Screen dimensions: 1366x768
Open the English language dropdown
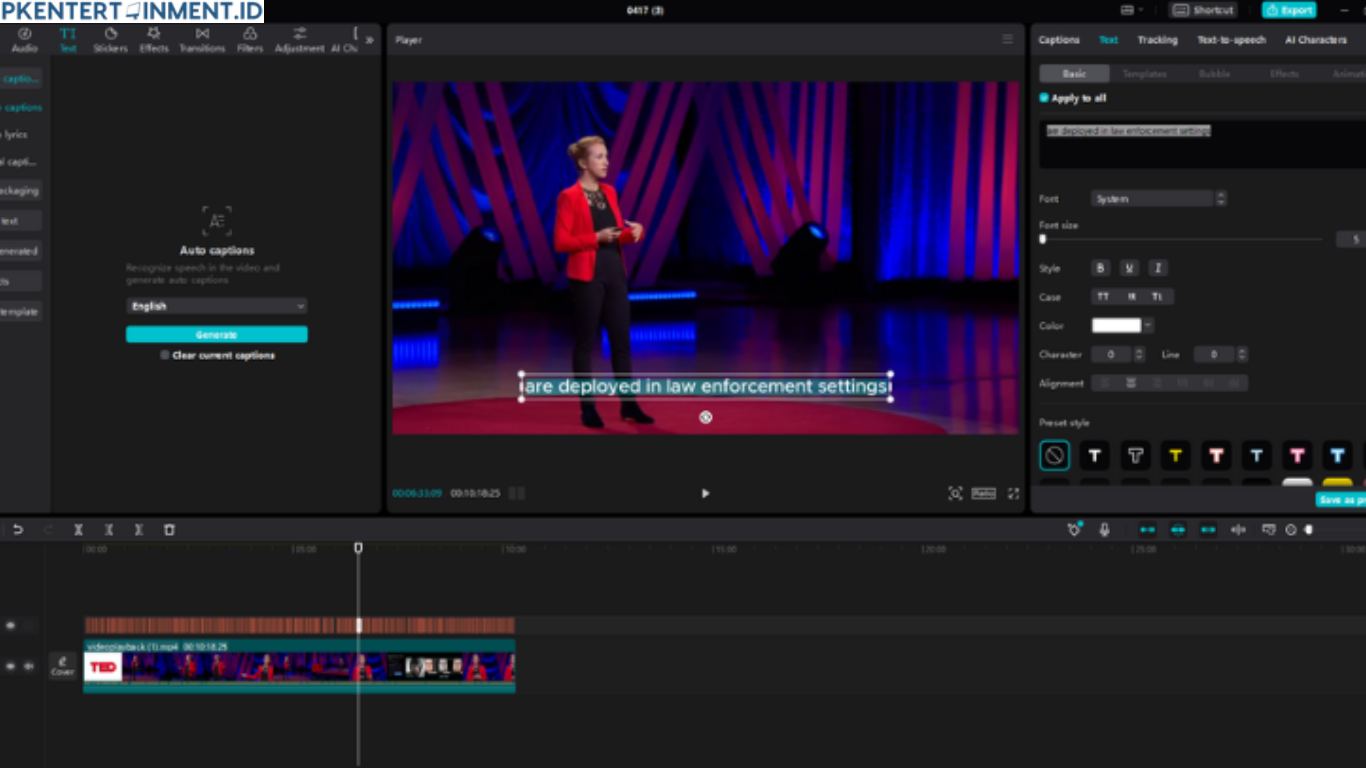216,306
